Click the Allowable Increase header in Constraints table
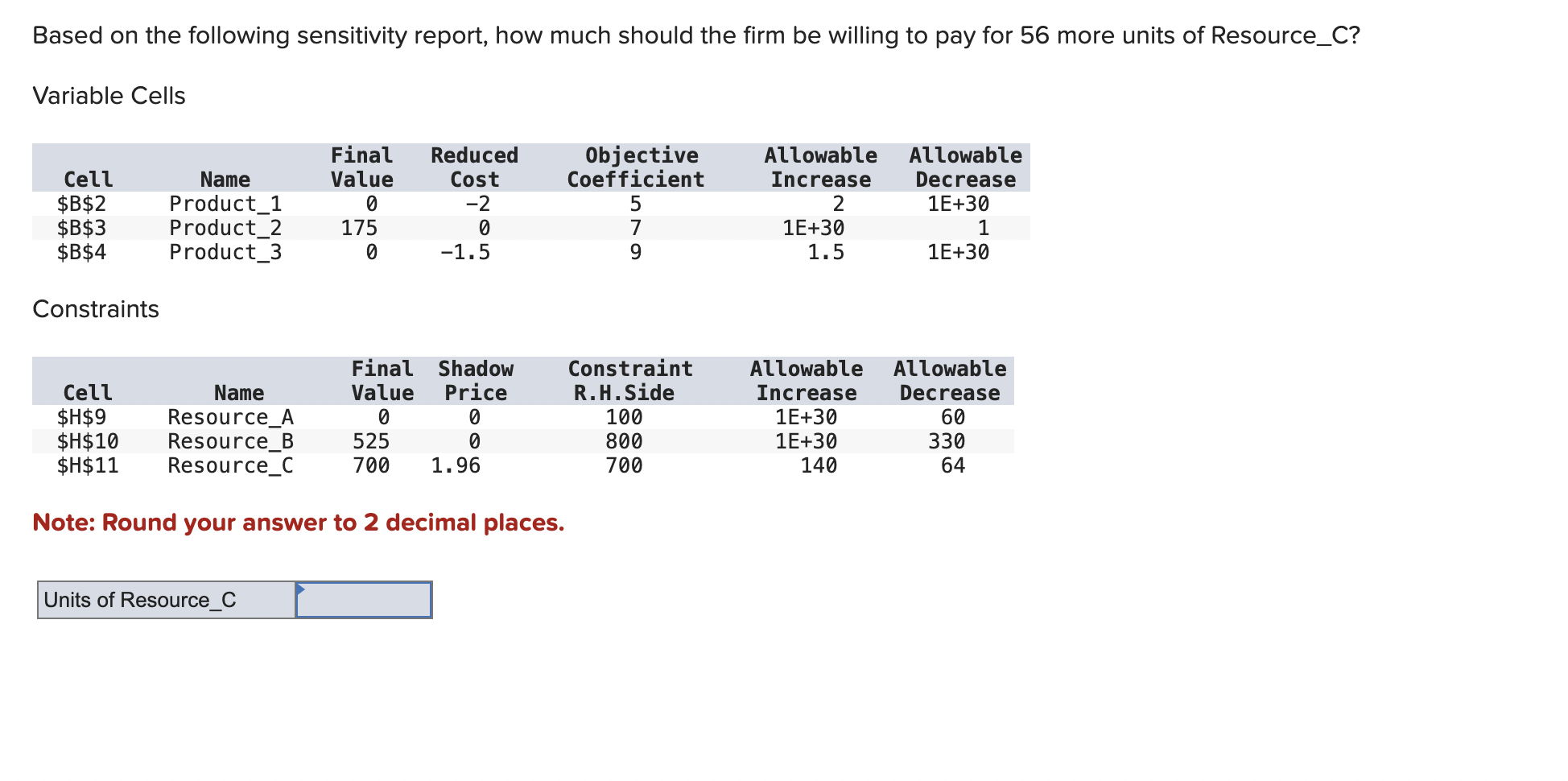Viewport: 1568px width, 781px height. (807, 380)
